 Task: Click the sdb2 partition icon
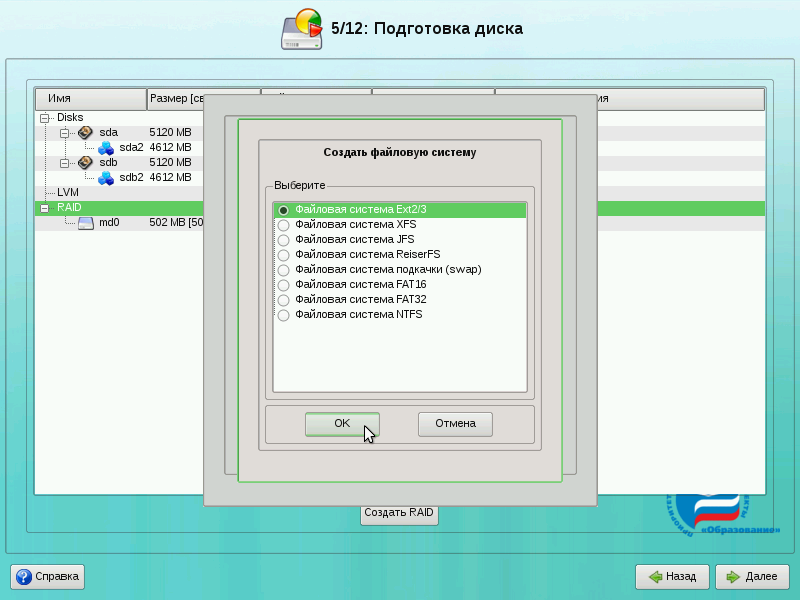click(106, 177)
